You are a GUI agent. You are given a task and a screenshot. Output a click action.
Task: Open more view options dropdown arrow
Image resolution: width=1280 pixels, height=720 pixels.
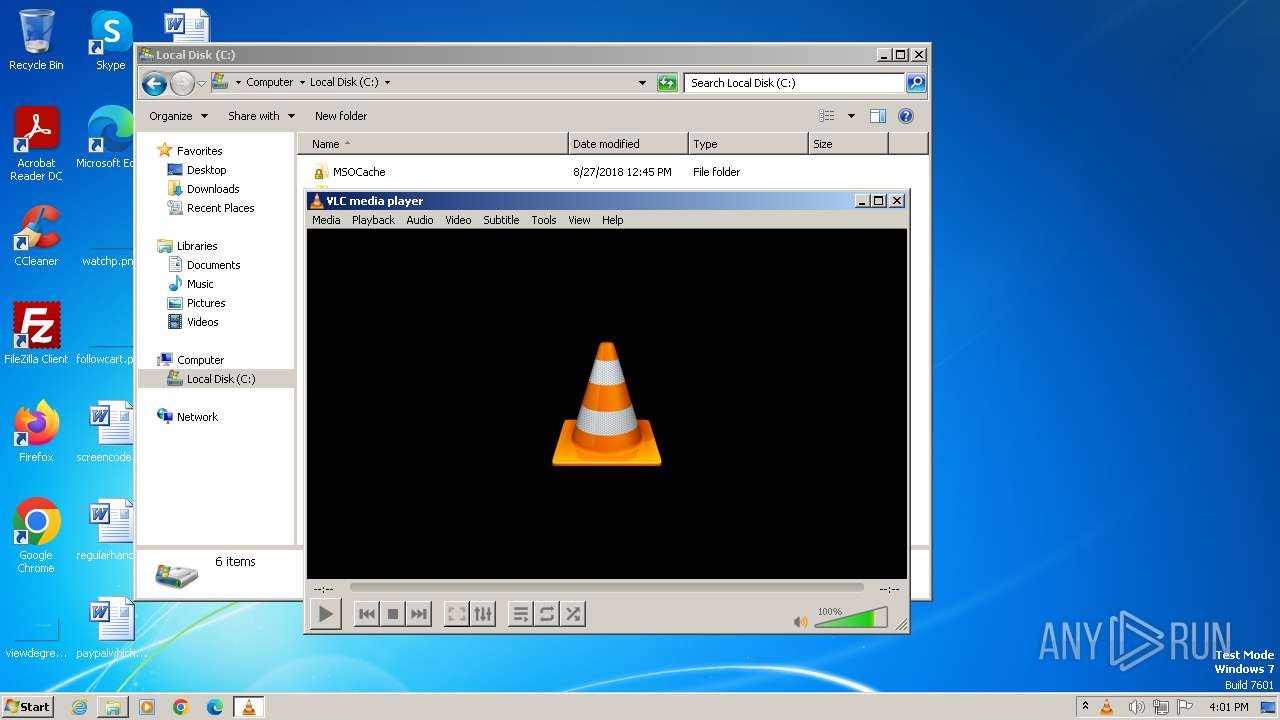(x=851, y=116)
